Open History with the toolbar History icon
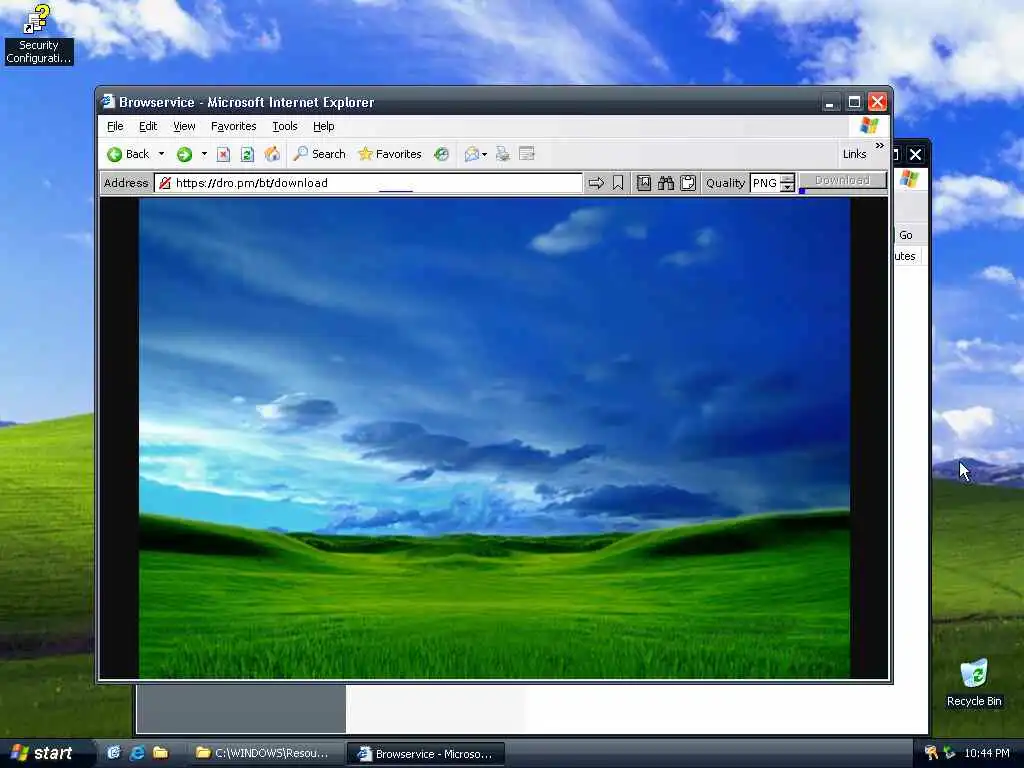Screen dimensions: 1024x768 point(441,154)
